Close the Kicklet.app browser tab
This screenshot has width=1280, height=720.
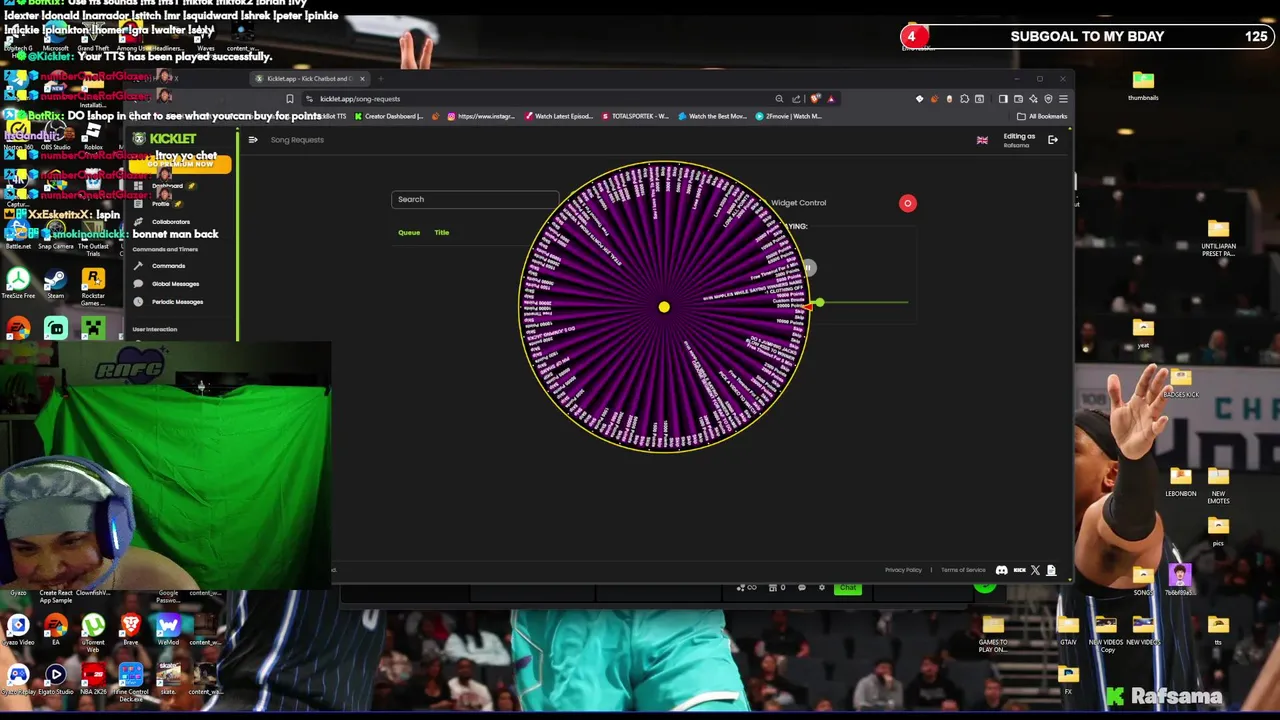tap(363, 79)
